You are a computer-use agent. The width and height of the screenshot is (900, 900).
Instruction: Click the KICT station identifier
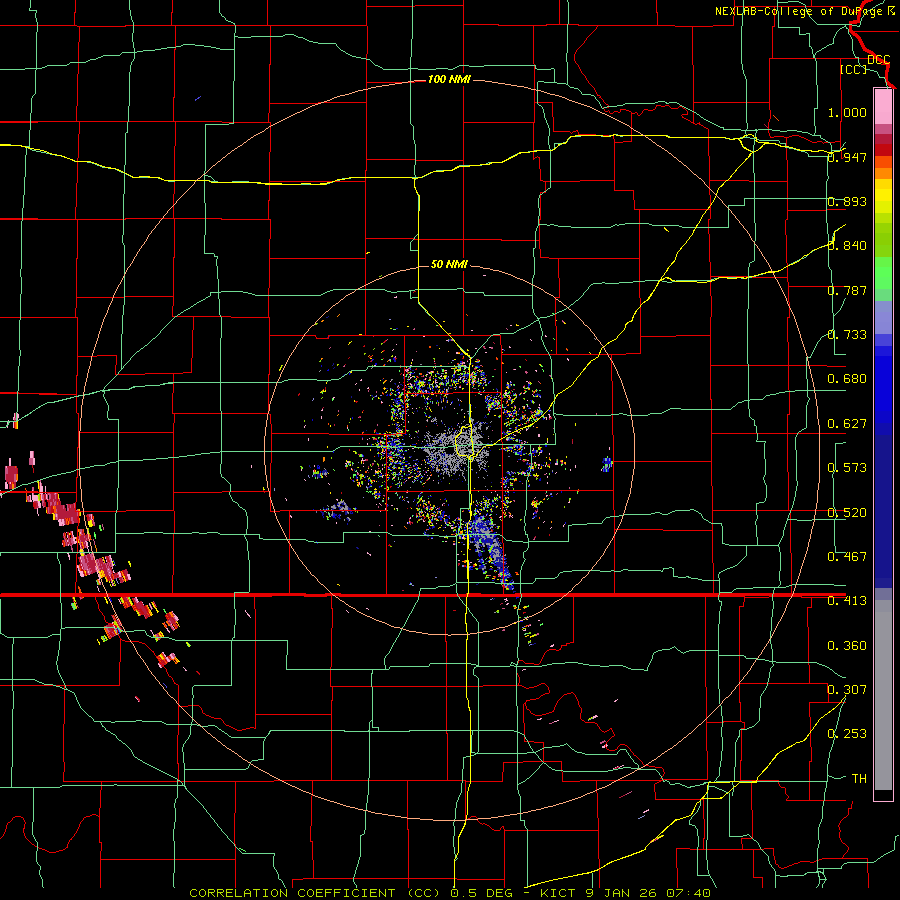point(560,893)
